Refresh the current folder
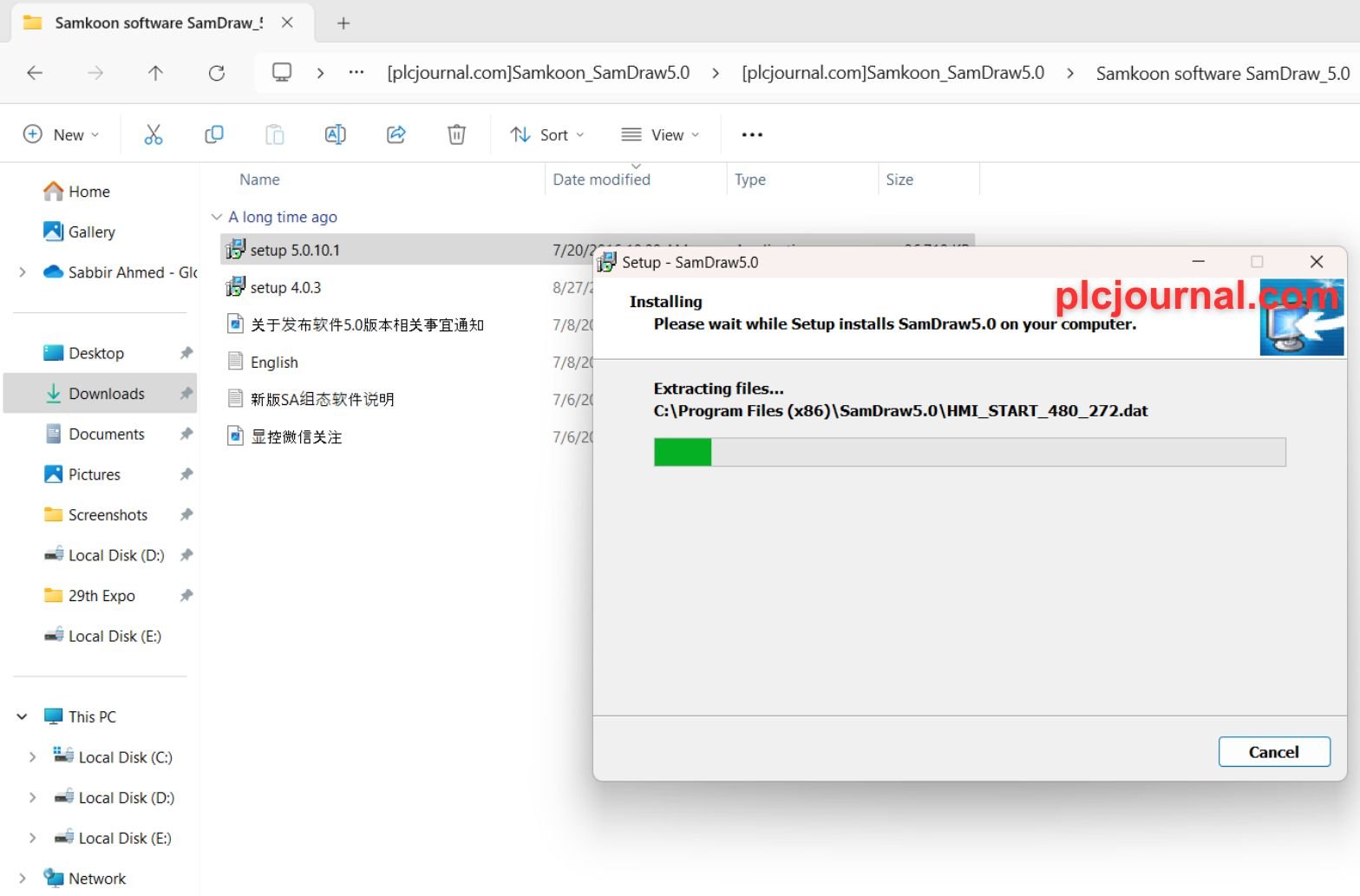This screenshot has height=896, width=1360. pos(217,73)
